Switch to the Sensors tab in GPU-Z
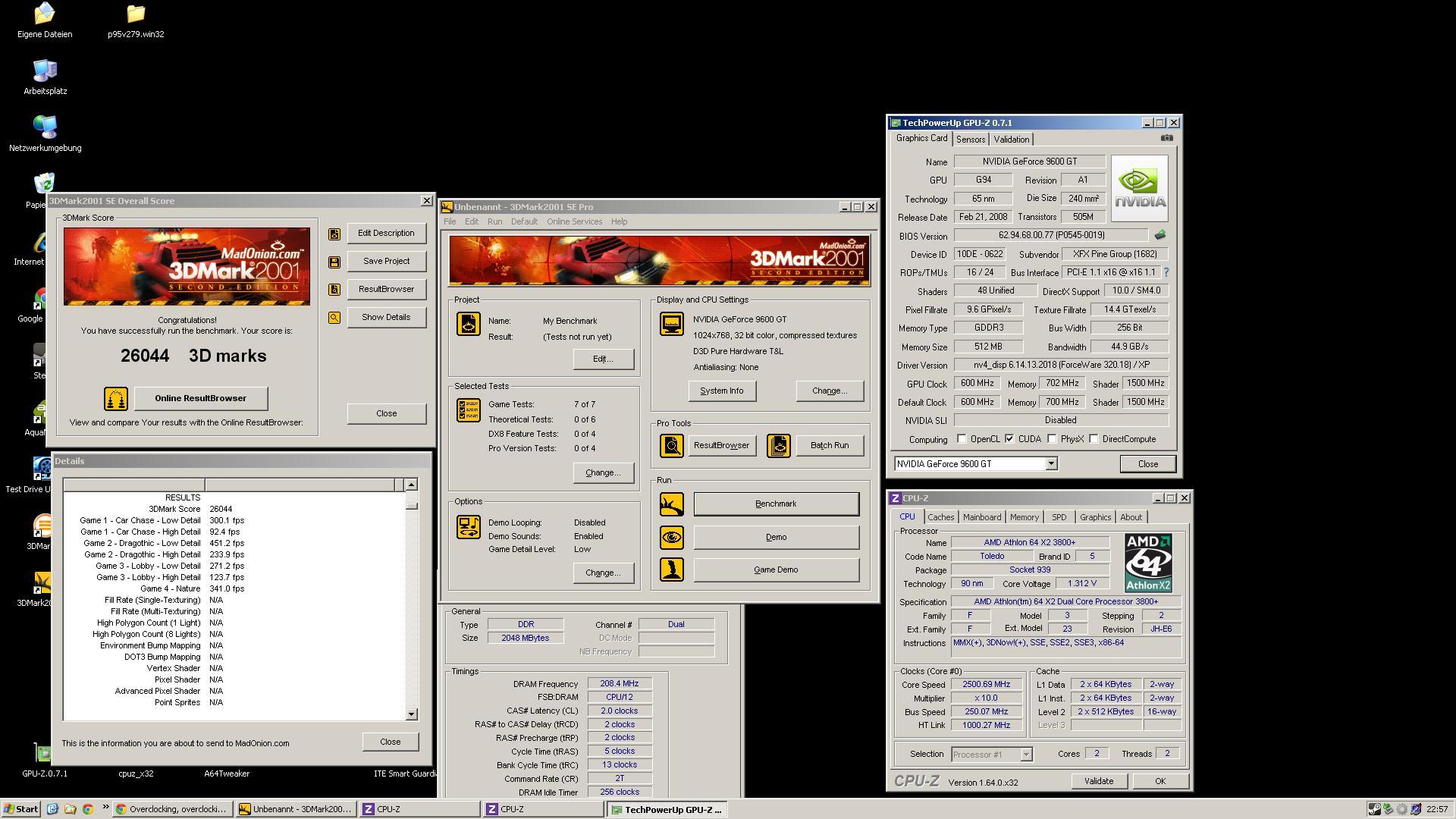 tap(970, 140)
